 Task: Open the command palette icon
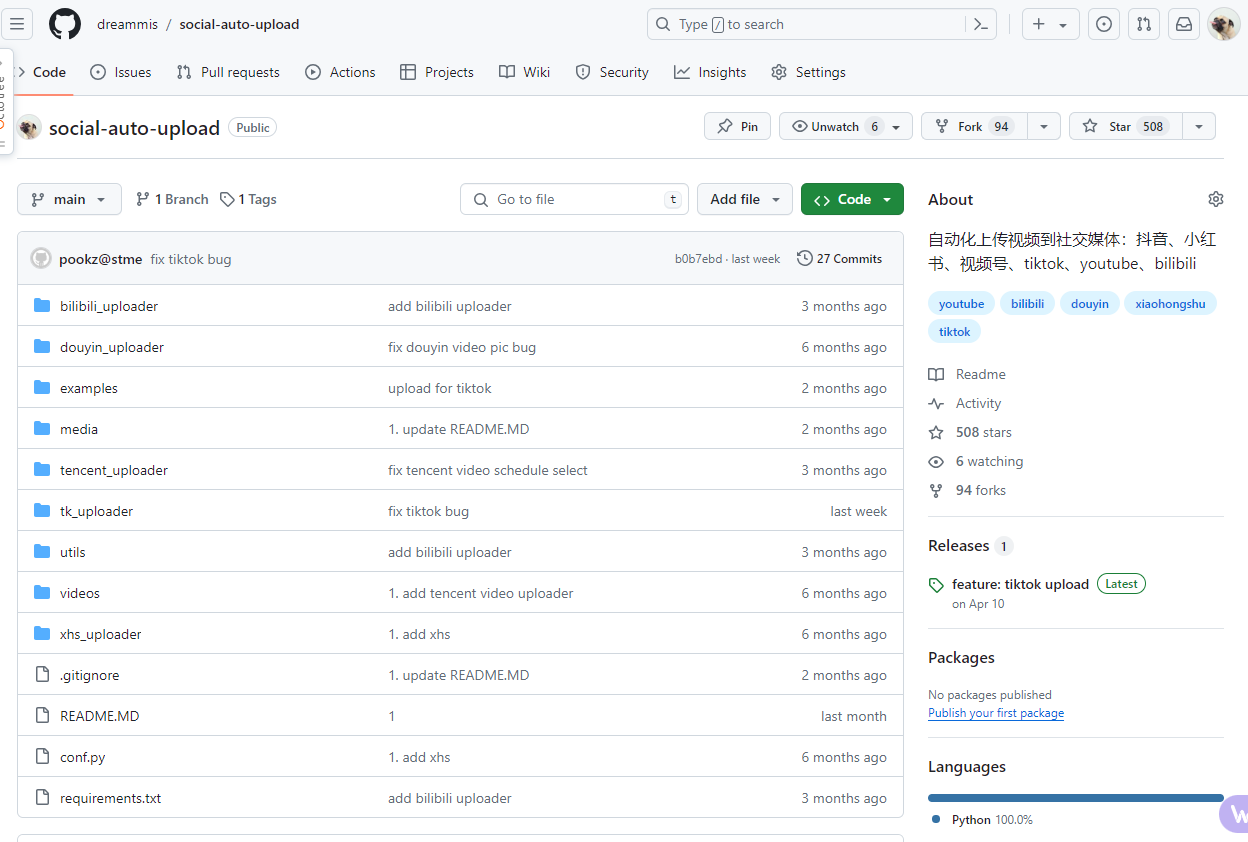click(980, 24)
